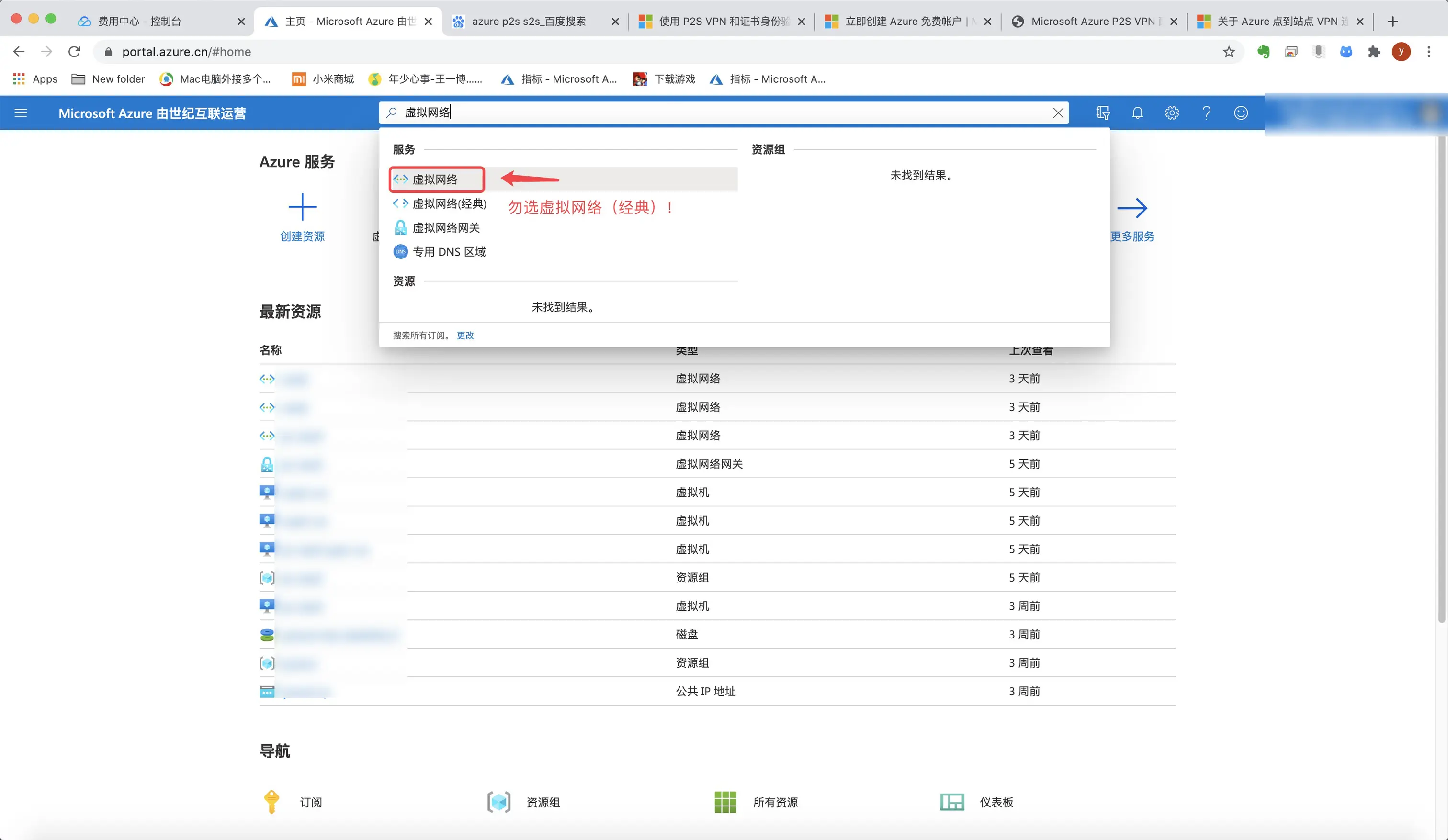Viewport: 1448px width, 840px height.
Task: Switch to azure p2s s2s 百度搜索 tab
Action: (x=529, y=21)
